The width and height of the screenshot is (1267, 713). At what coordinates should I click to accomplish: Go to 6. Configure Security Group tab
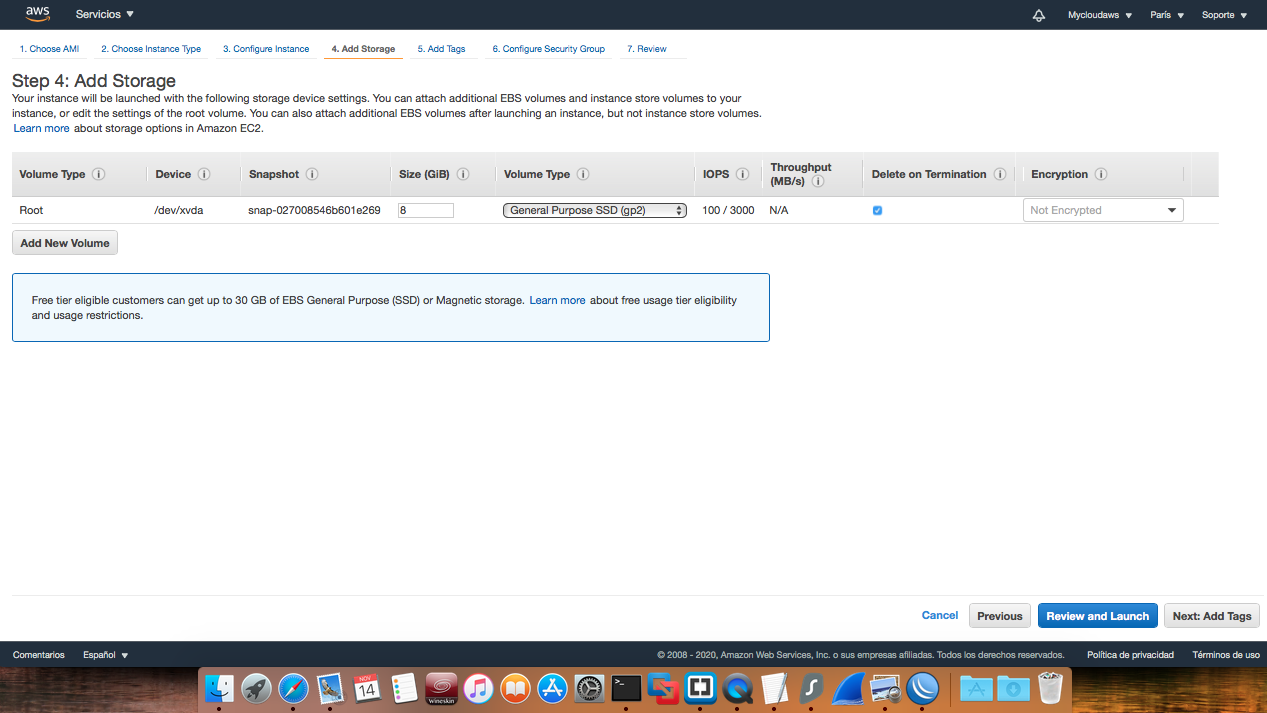(548, 49)
